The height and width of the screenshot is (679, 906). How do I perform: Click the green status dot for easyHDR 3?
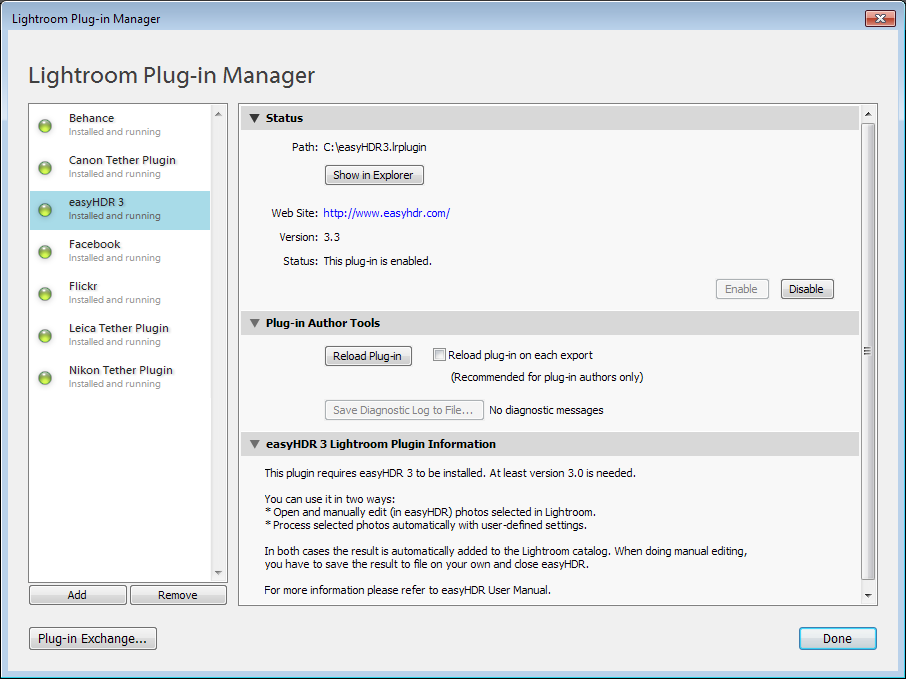point(45,210)
